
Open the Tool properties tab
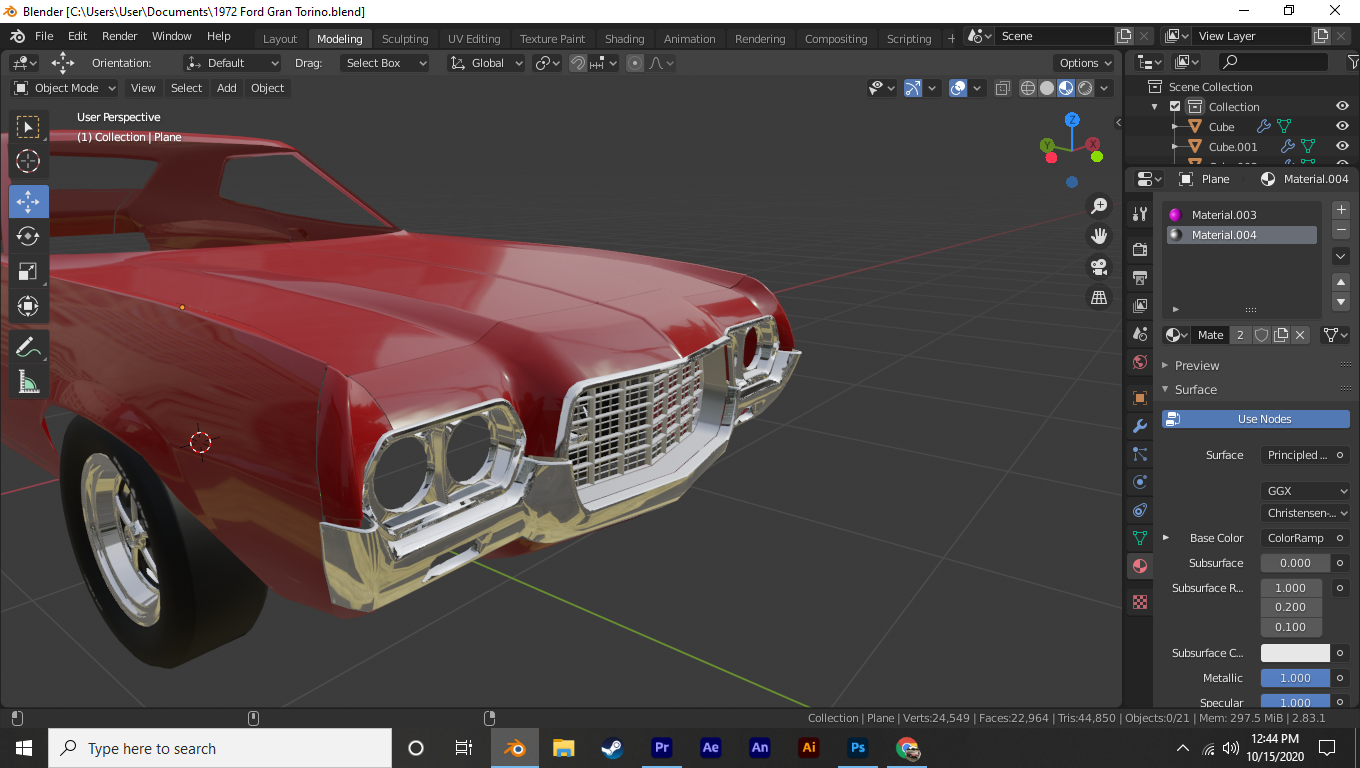tap(1139, 214)
